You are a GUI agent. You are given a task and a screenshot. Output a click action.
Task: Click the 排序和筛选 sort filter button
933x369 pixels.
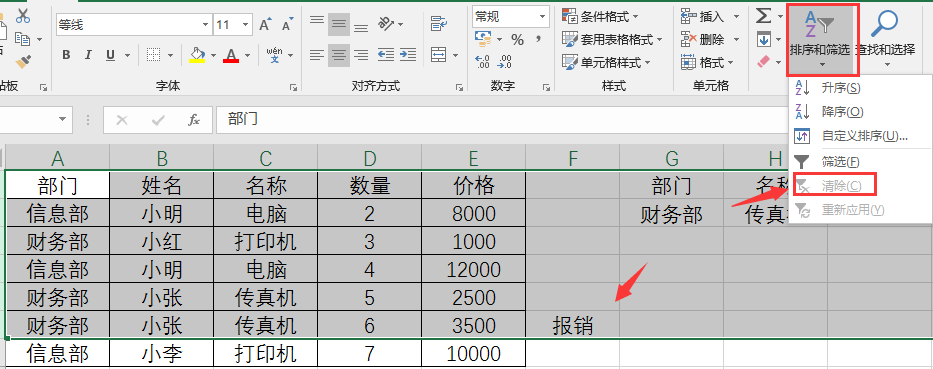point(823,39)
